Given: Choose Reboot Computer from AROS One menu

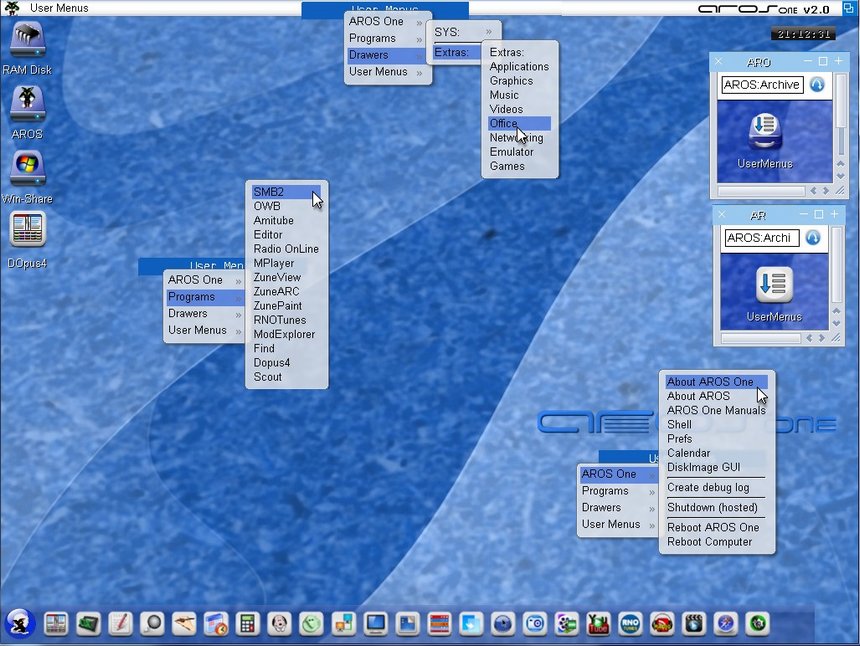Looking at the screenshot, I should 710,542.
